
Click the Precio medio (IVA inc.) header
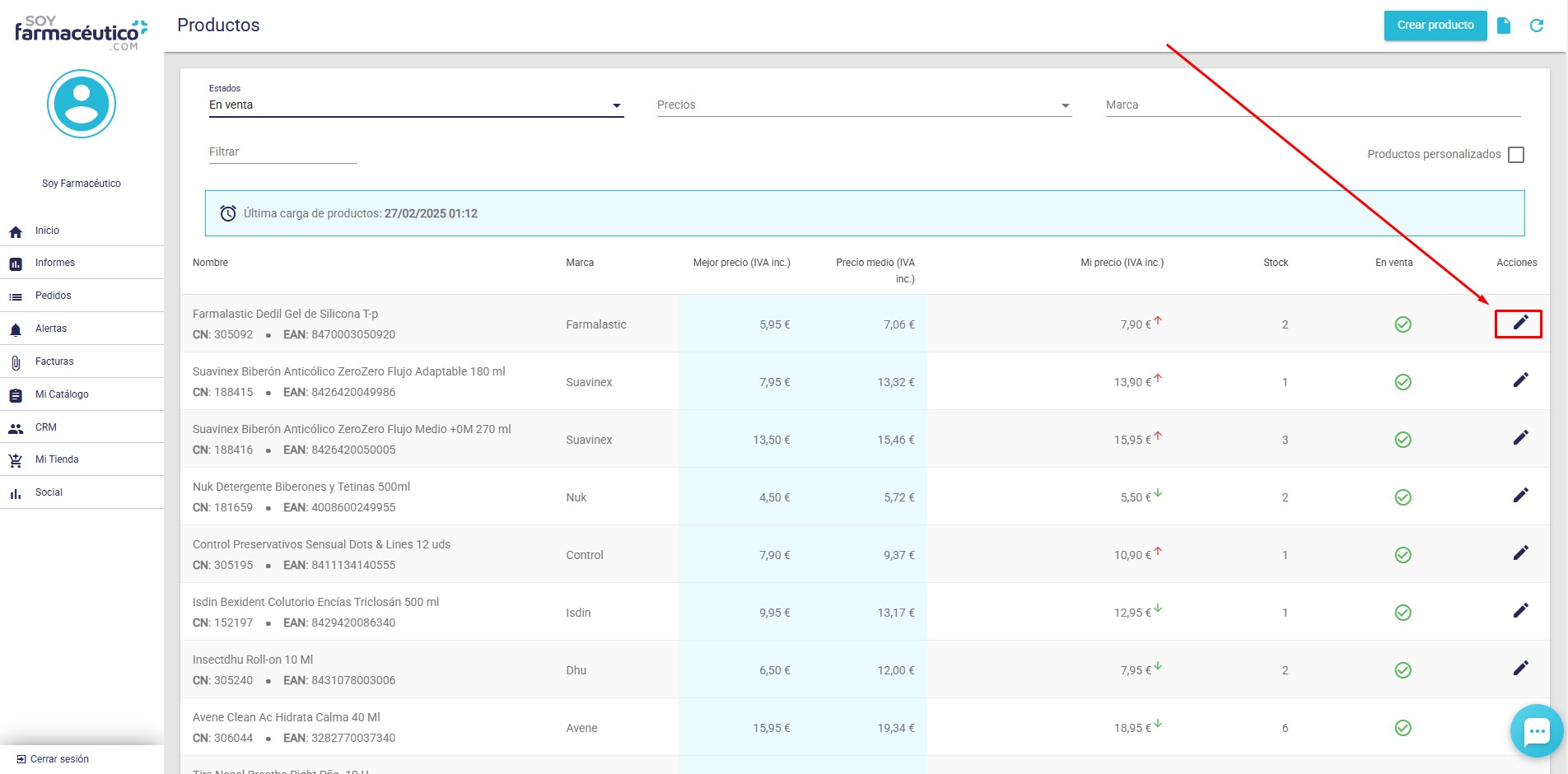875,271
